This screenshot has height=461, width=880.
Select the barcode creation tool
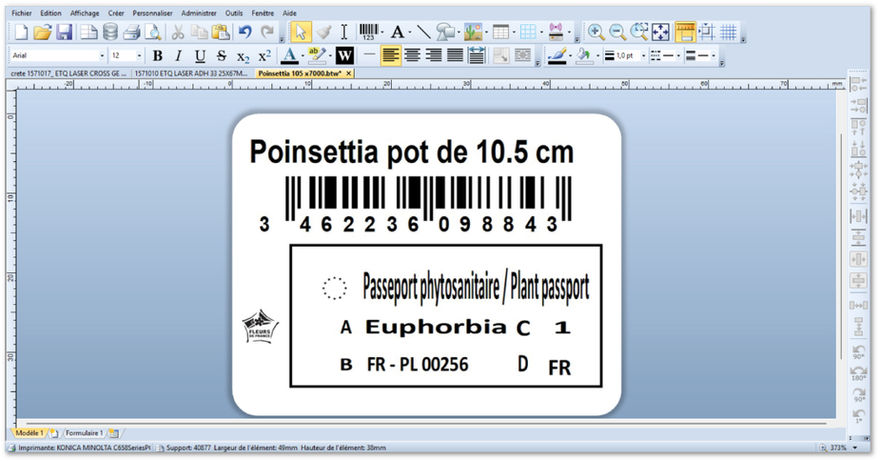(x=368, y=32)
